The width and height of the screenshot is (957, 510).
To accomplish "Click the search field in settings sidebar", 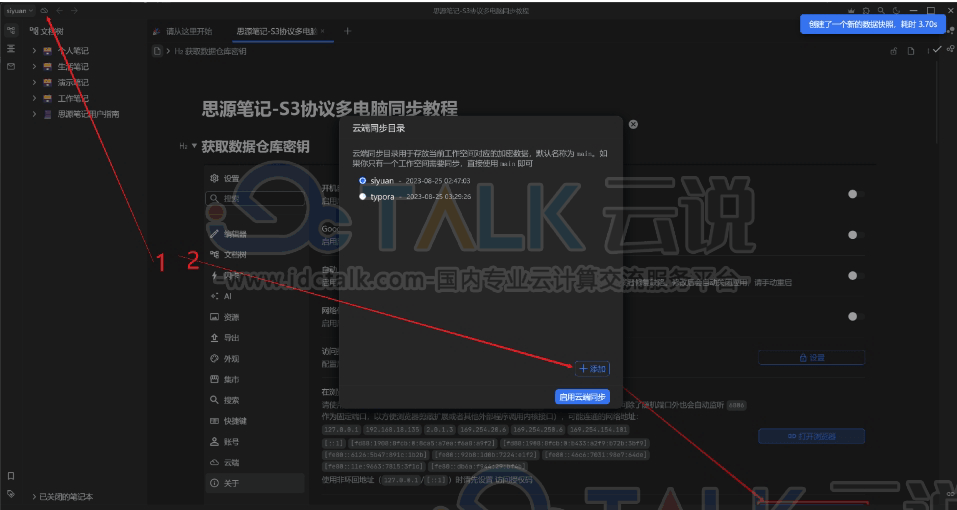I will coord(255,198).
